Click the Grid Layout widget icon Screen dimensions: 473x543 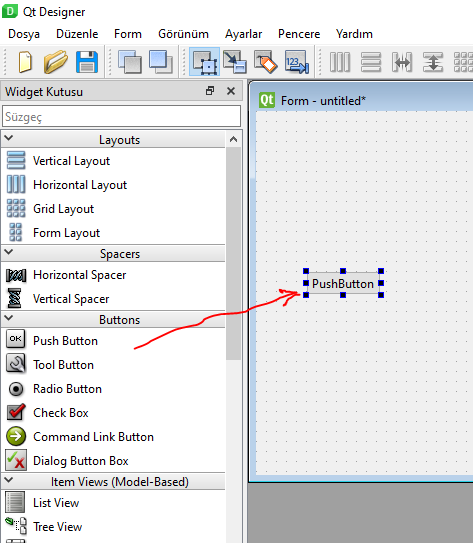16,208
